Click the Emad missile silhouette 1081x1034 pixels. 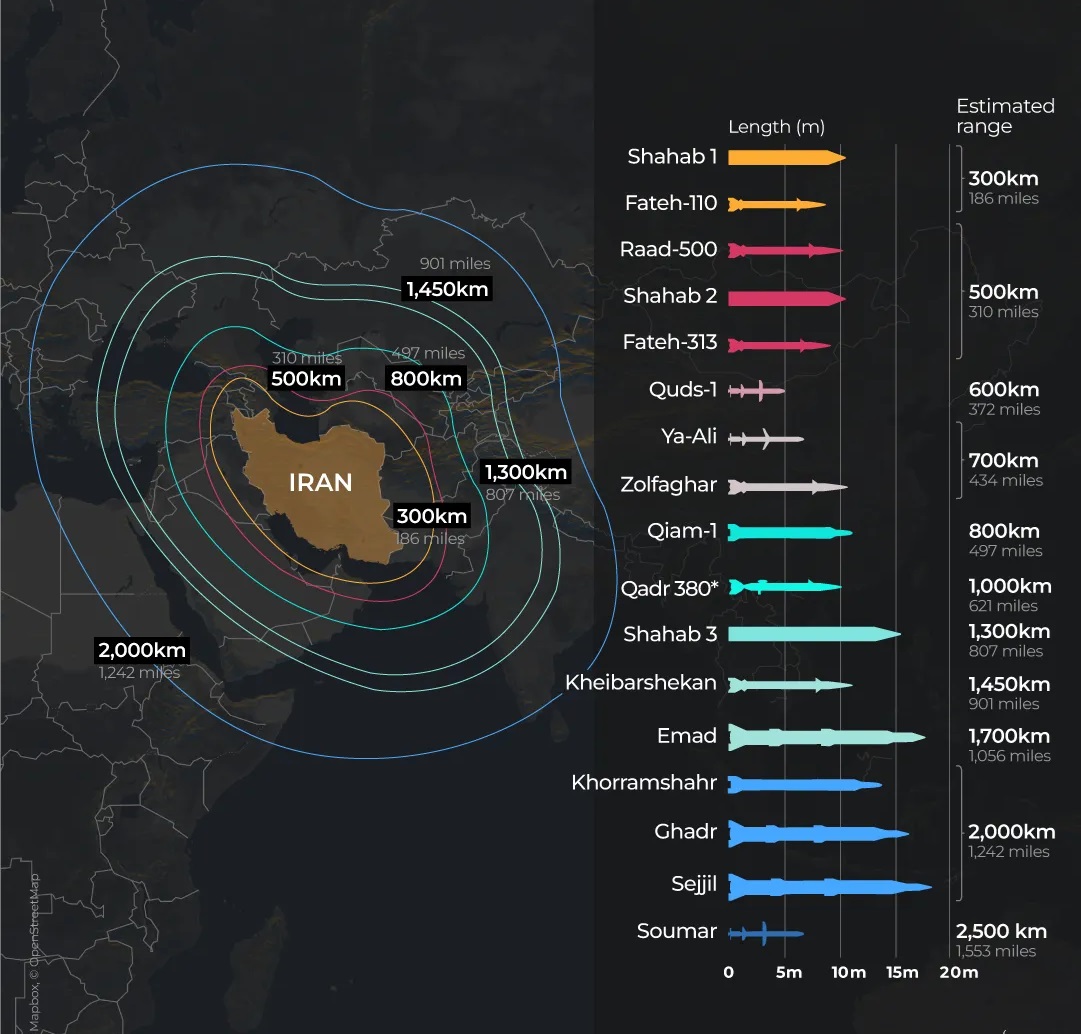pos(825,738)
